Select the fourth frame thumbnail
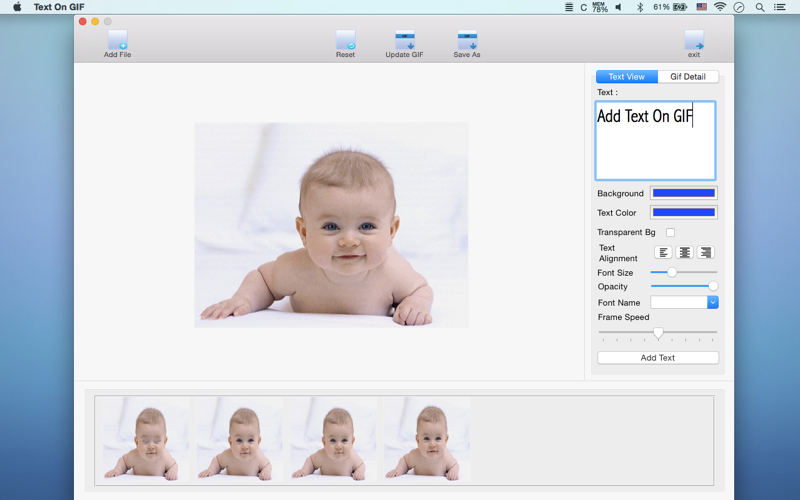The height and width of the screenshot is (500, 800). click(427, 439)
